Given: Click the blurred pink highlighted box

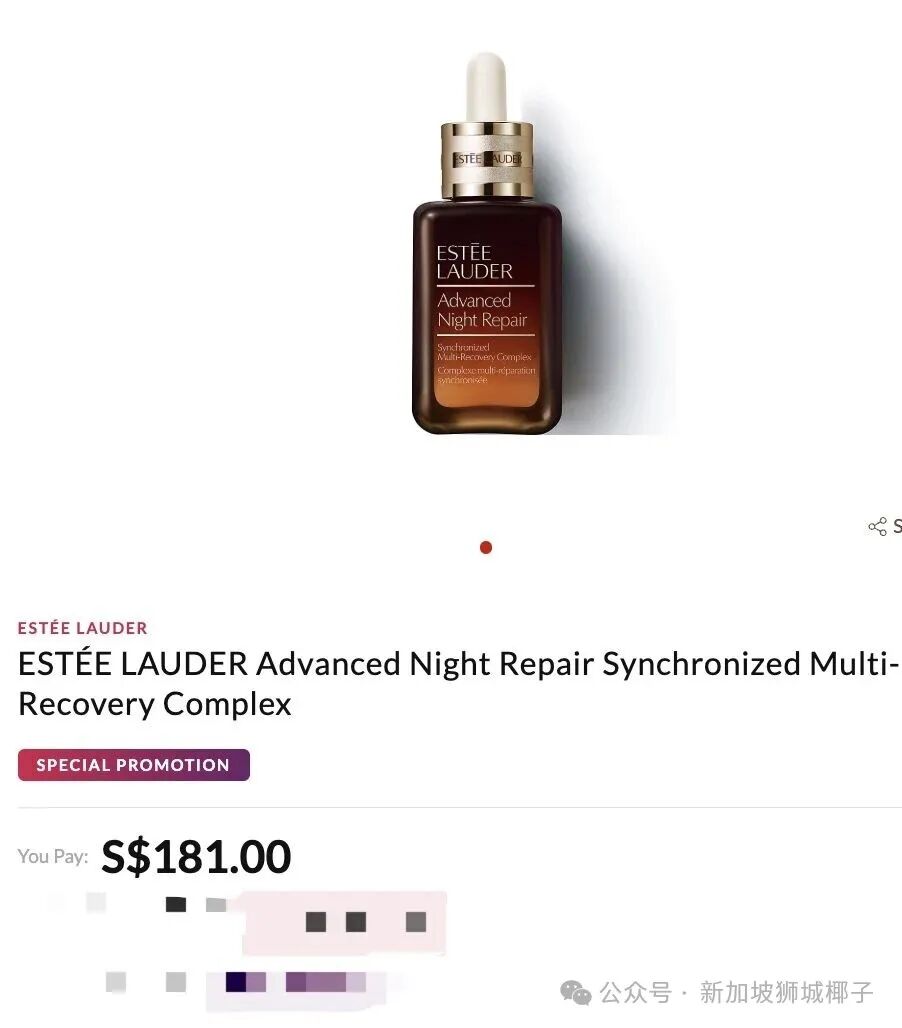Looking at the screenshot, I should pos(343,922).
